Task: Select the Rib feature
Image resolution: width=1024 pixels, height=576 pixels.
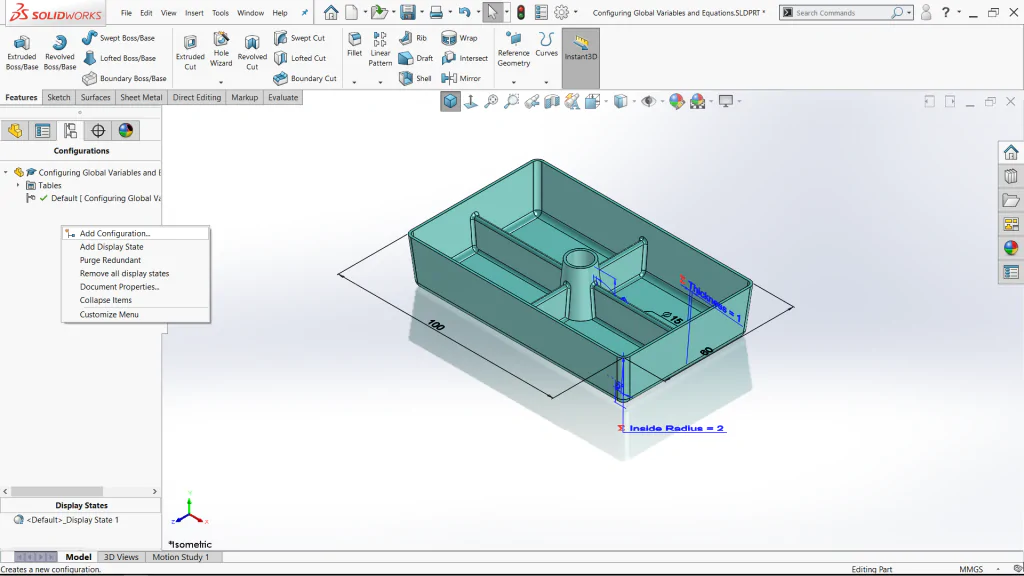Action: point(413,38)
